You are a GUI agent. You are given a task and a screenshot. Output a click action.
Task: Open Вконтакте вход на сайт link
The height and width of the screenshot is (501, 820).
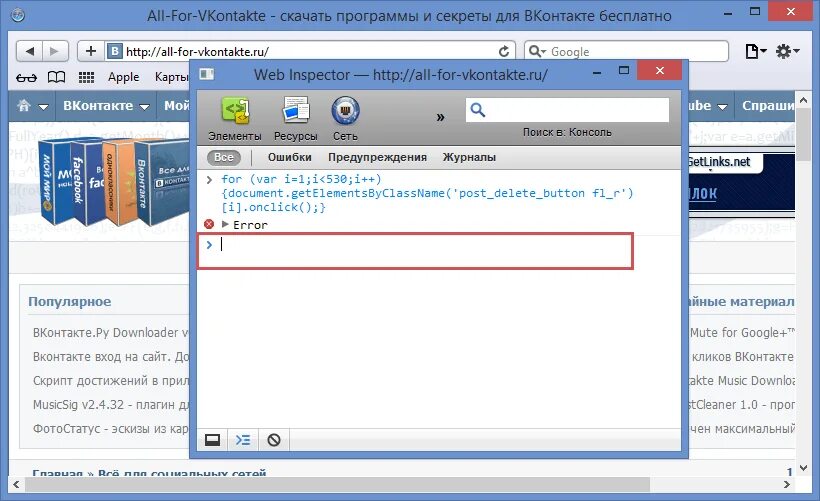(x=111, y=357)
